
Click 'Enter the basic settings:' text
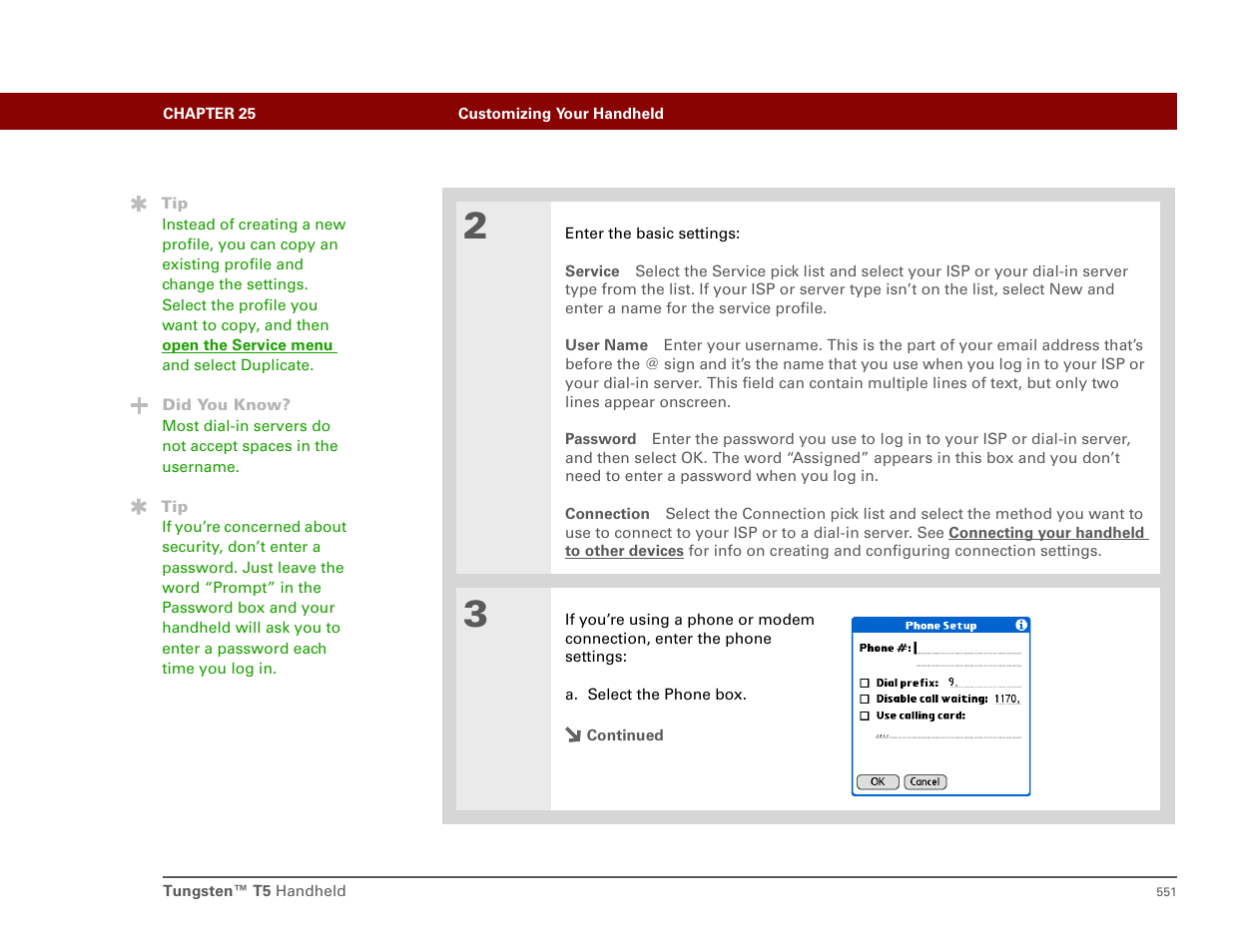[652, 234]
